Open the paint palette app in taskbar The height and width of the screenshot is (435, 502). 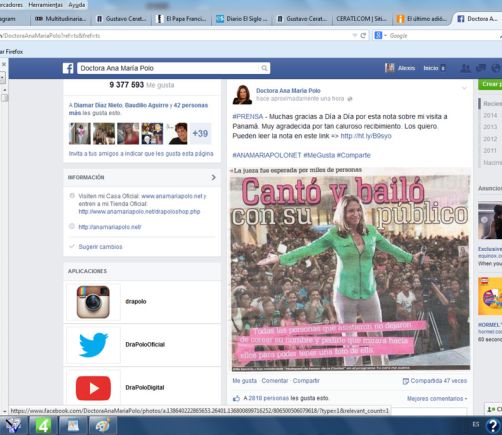103,426
